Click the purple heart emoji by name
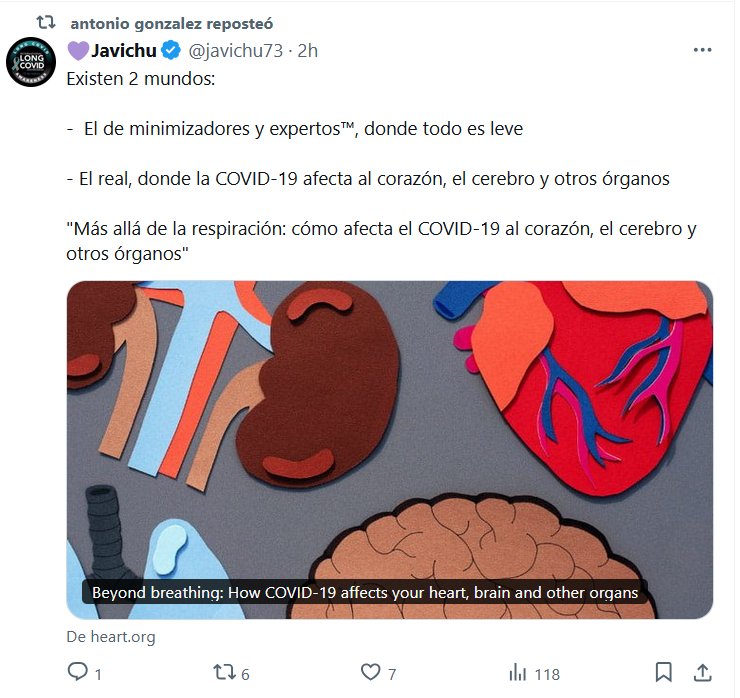740x698 pixels. [x=78, y=50]
